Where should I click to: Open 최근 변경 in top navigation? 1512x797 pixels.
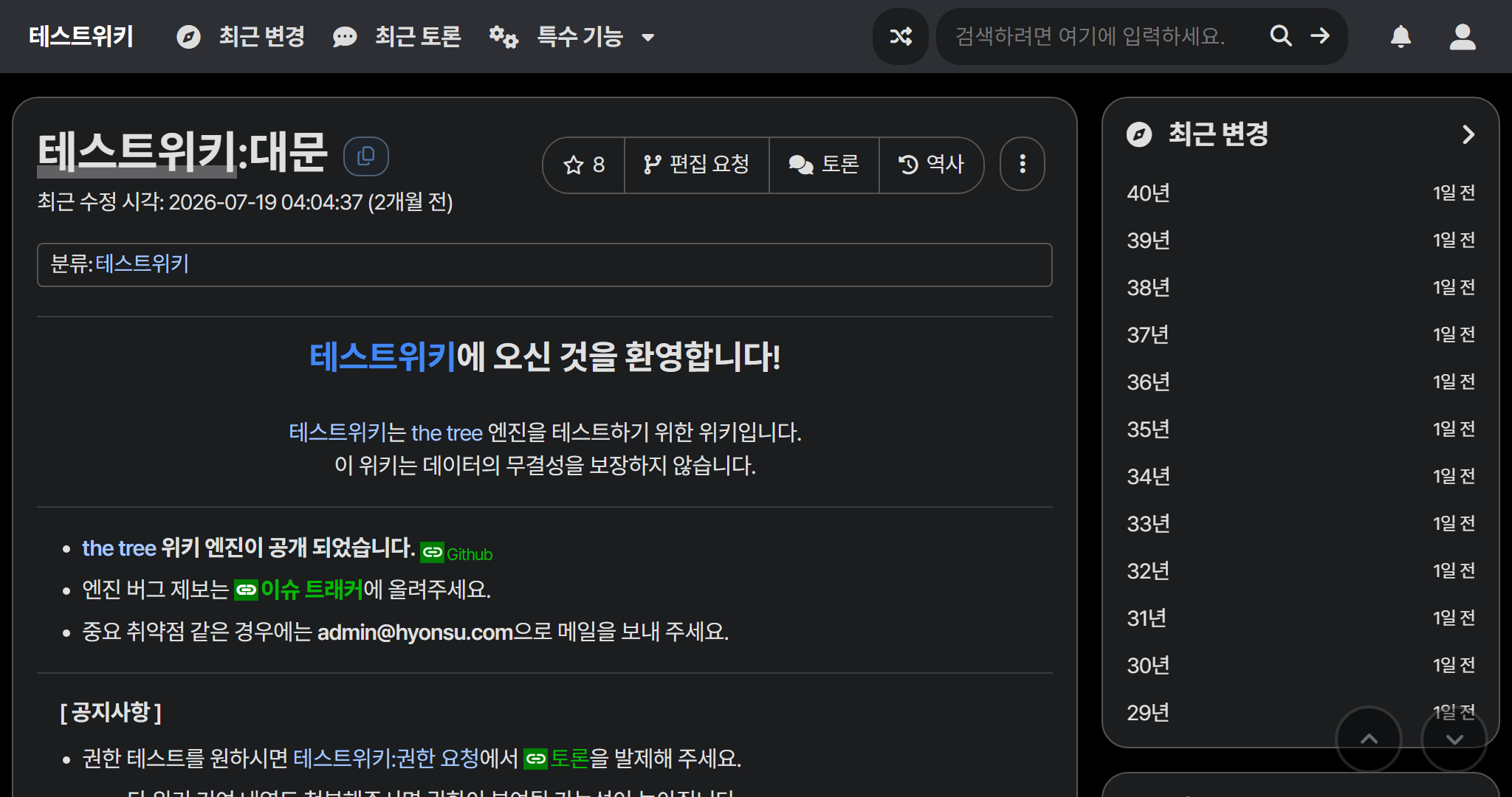pyautogui.click(x=241, y=36)
